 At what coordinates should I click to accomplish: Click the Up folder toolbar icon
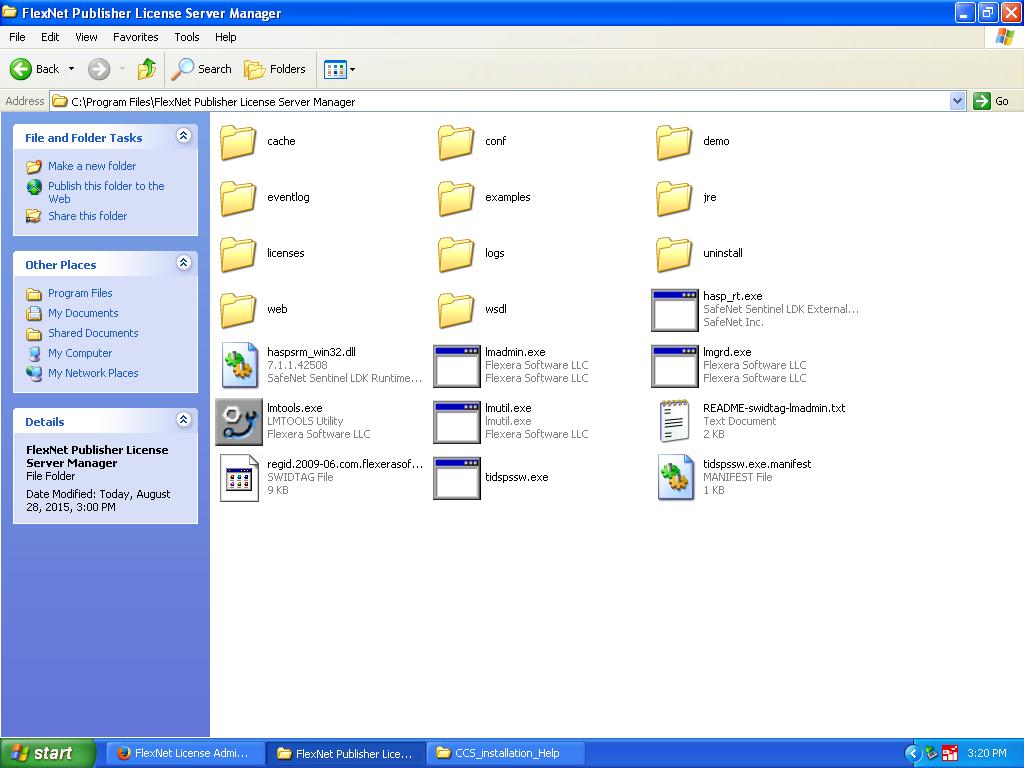(x=147, y=69)
